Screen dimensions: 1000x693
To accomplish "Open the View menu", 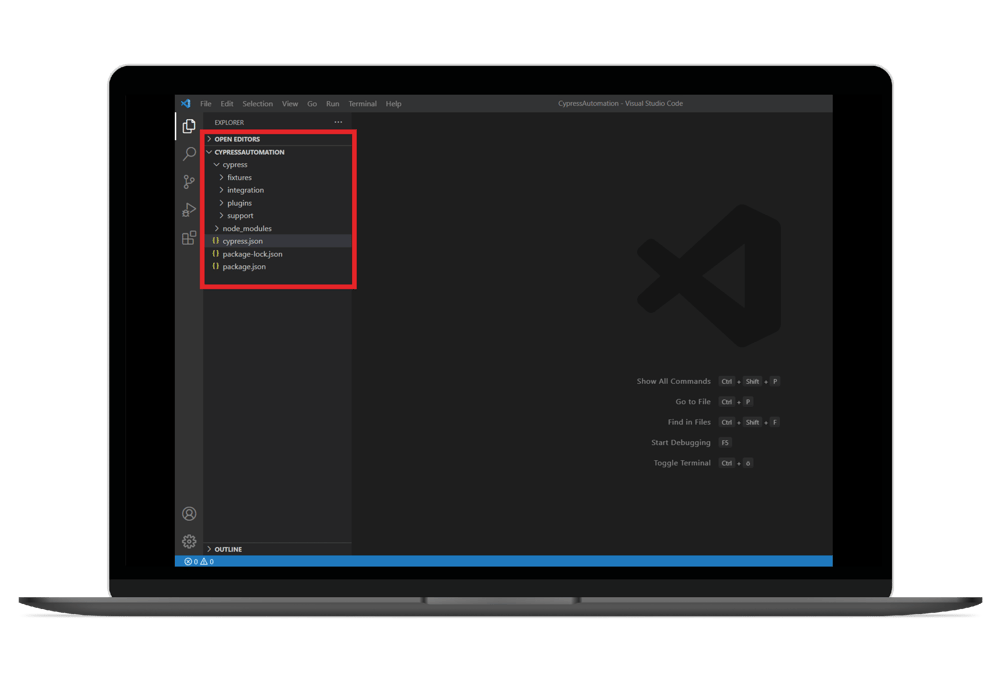I will pyautogui.click(x=290, y=103).
